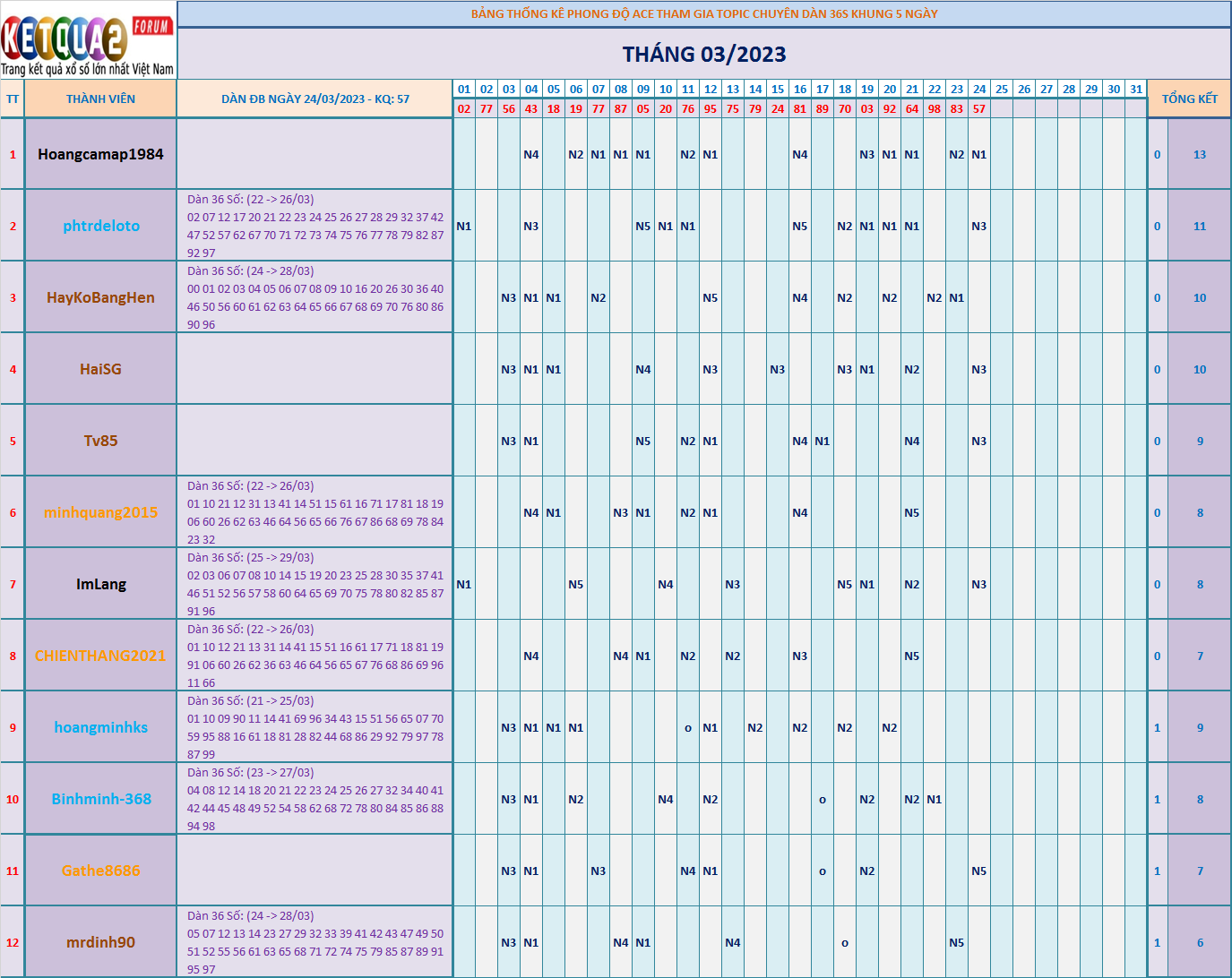Click N3 on day 15 for HaiSG
Screen dimensions: 1232x978
pos(778,369)
